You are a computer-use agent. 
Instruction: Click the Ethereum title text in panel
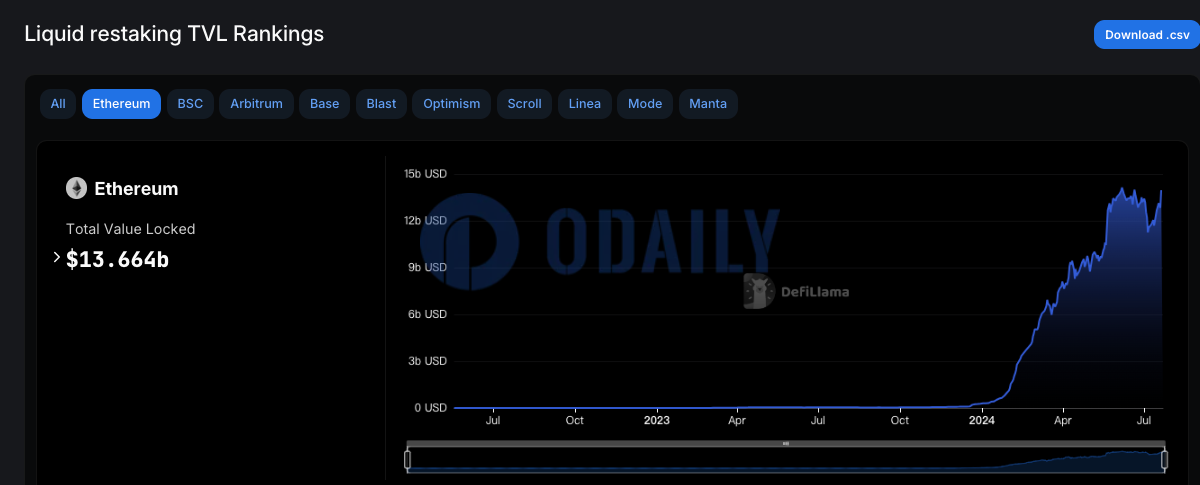tap(136, 188)
